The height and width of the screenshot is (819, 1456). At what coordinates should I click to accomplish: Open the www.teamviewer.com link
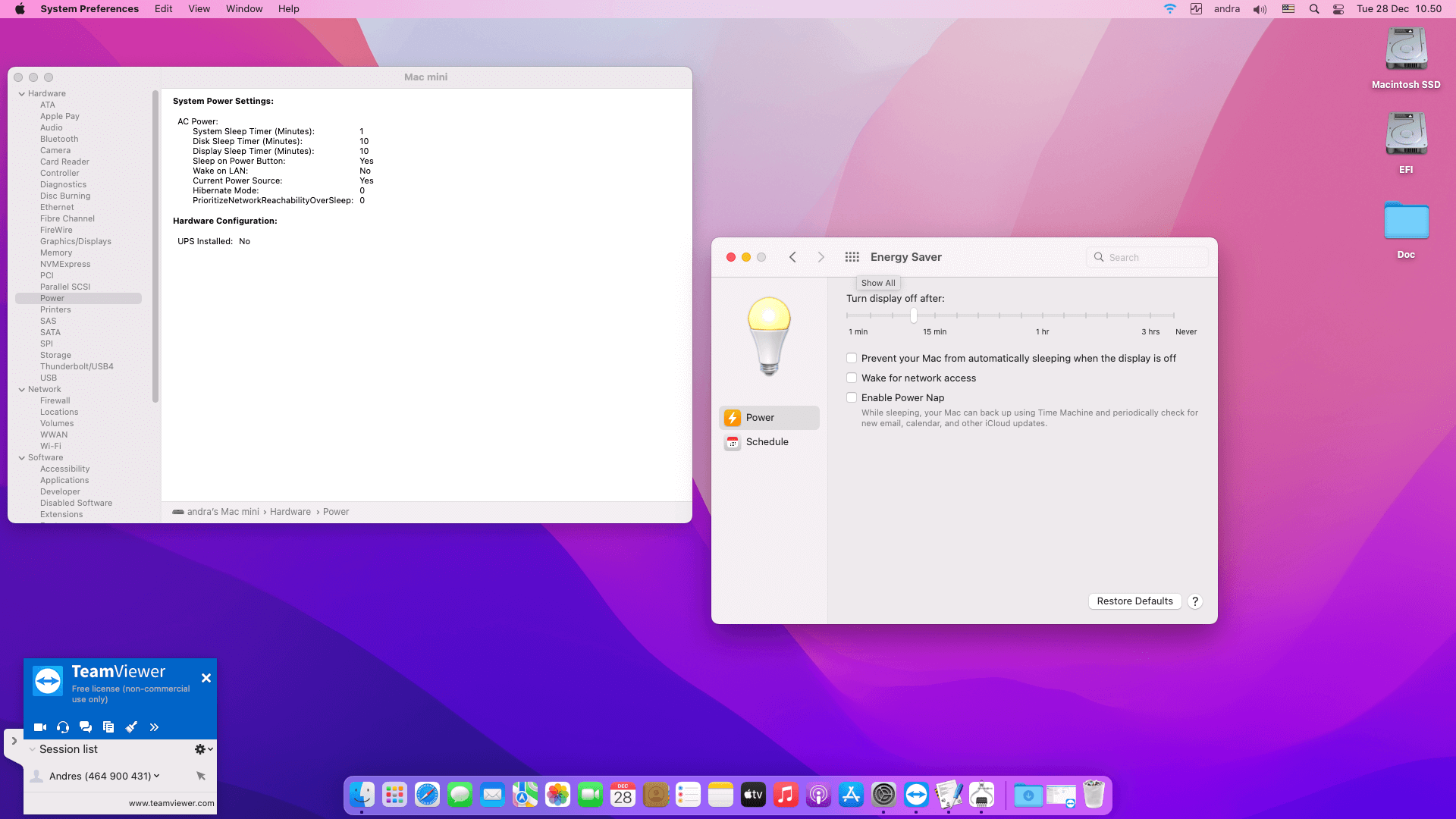171,803
